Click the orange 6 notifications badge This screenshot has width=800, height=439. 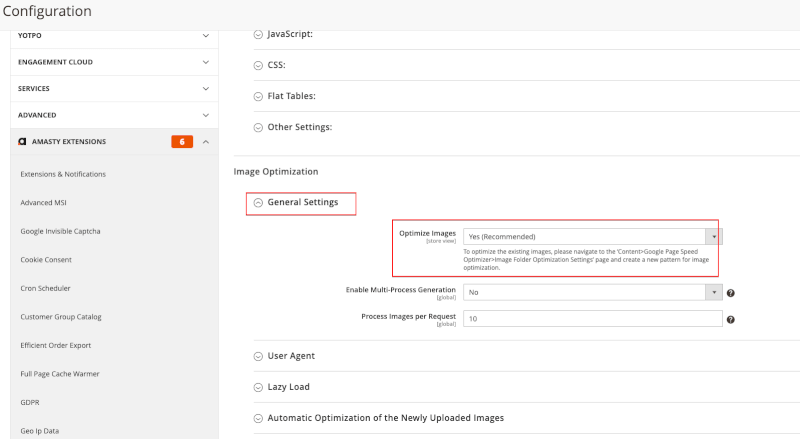click(x=182, y=141)
